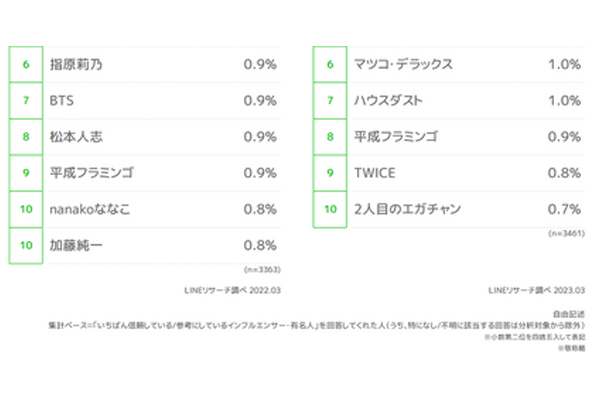Click the (n=3461) sample size note
Screen dimensions: 600x400
click(x=567, y=233)
